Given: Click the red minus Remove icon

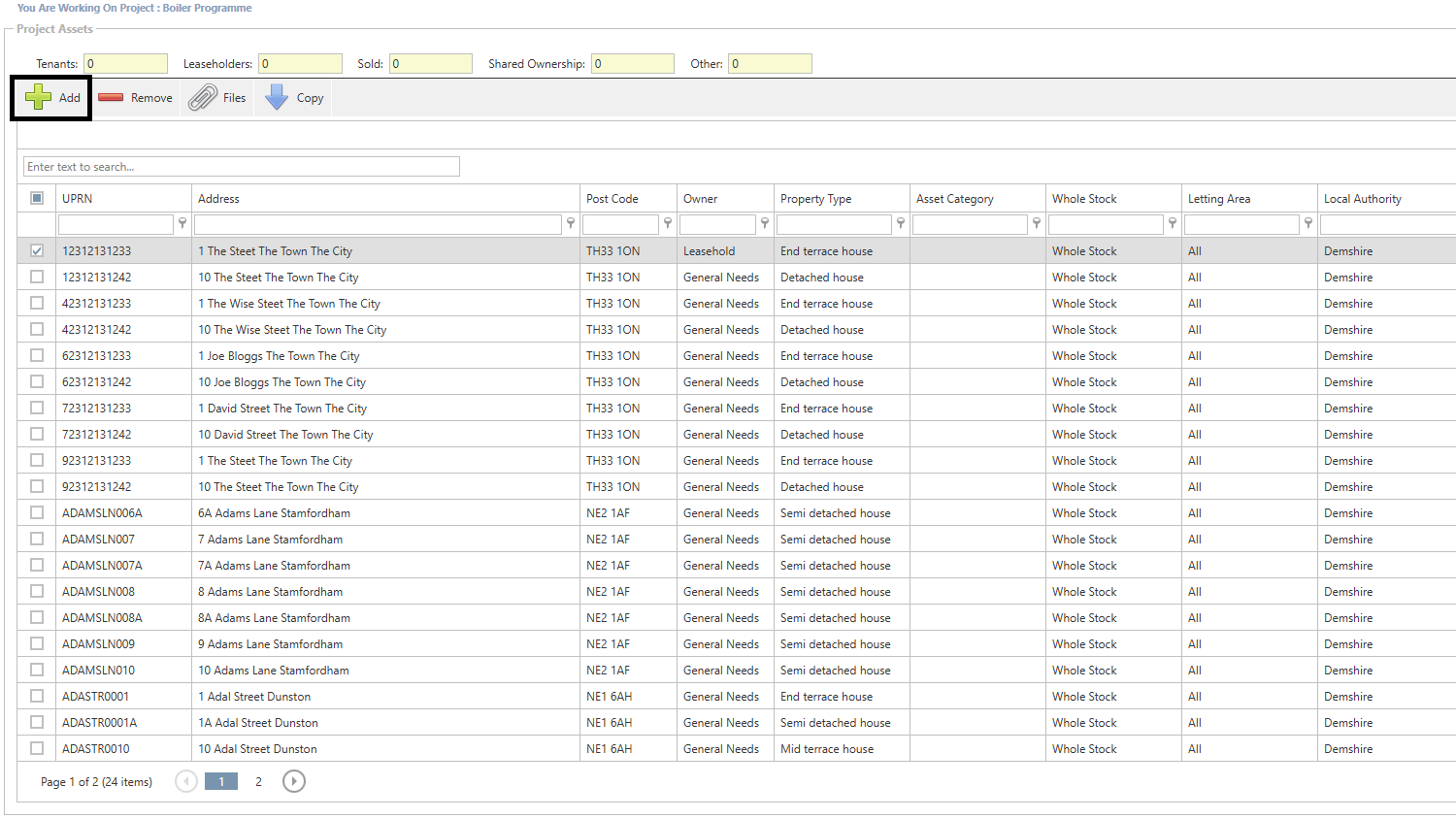Looking at the screenshot, I should click(111, 97).
